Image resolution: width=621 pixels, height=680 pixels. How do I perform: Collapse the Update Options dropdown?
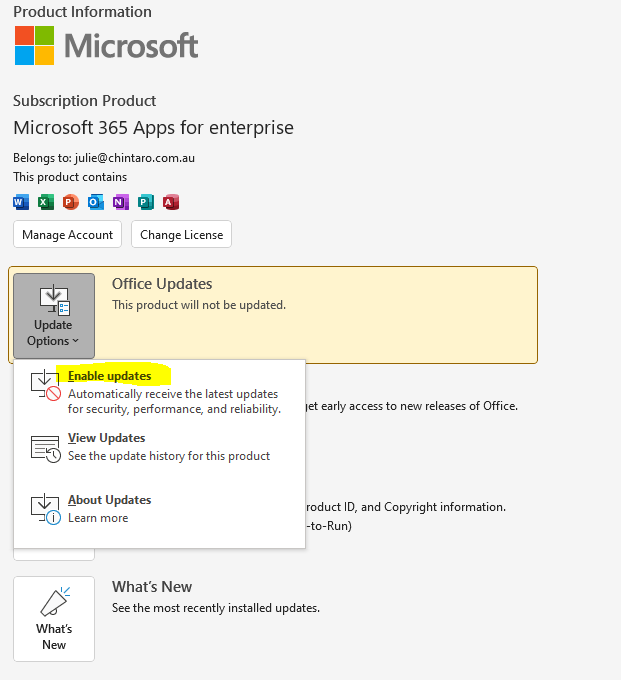[x=54, y=316]
